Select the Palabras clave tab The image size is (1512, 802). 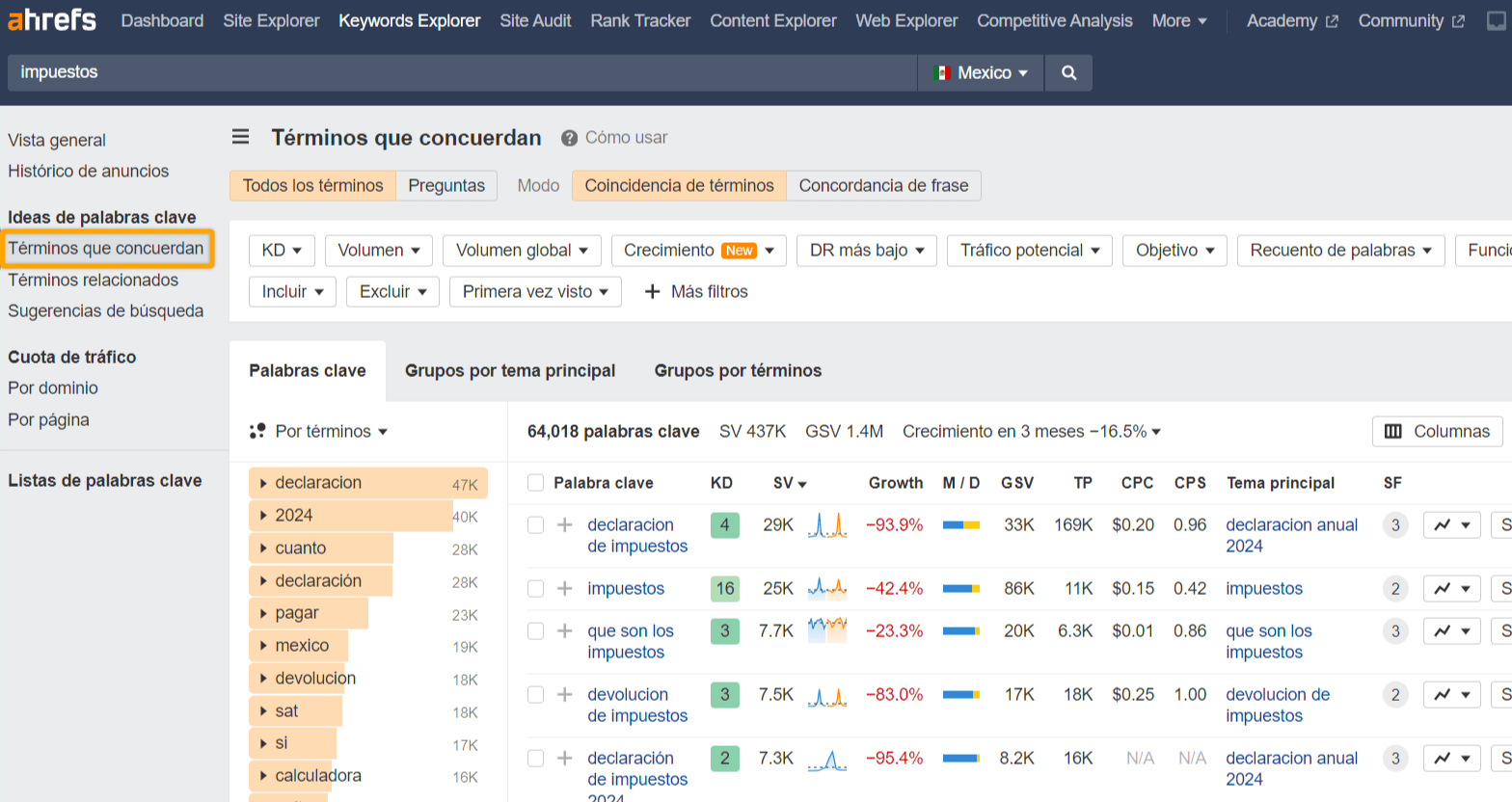tap(308, 370)
